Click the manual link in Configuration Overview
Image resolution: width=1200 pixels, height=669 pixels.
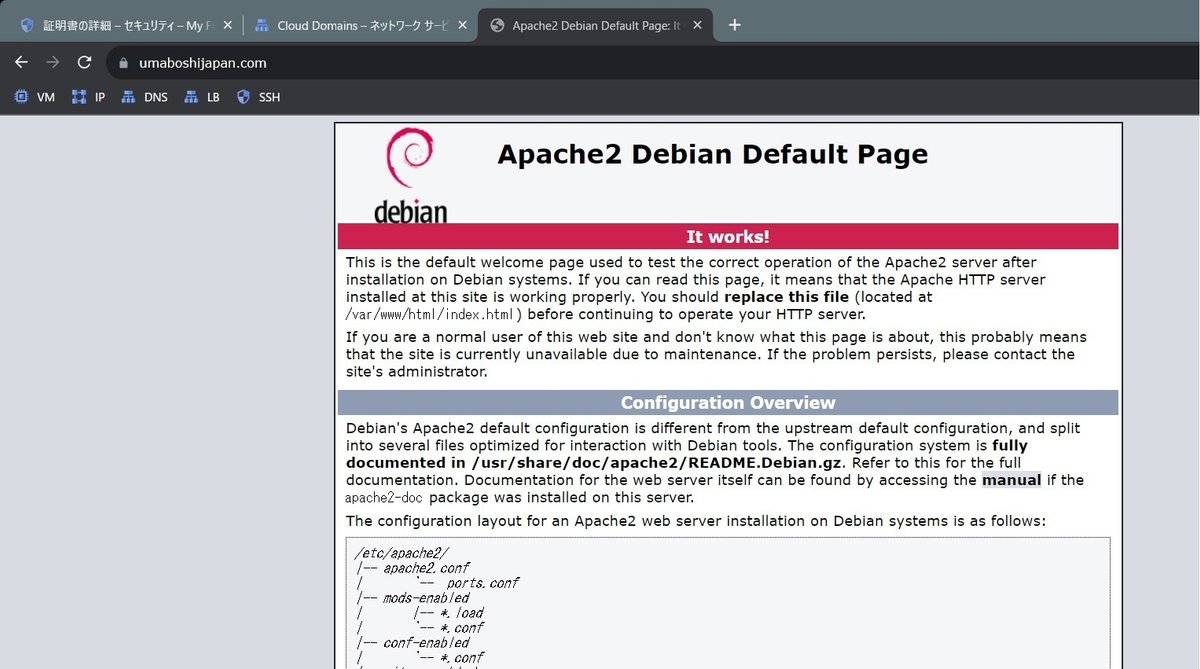coord(1011,480)
